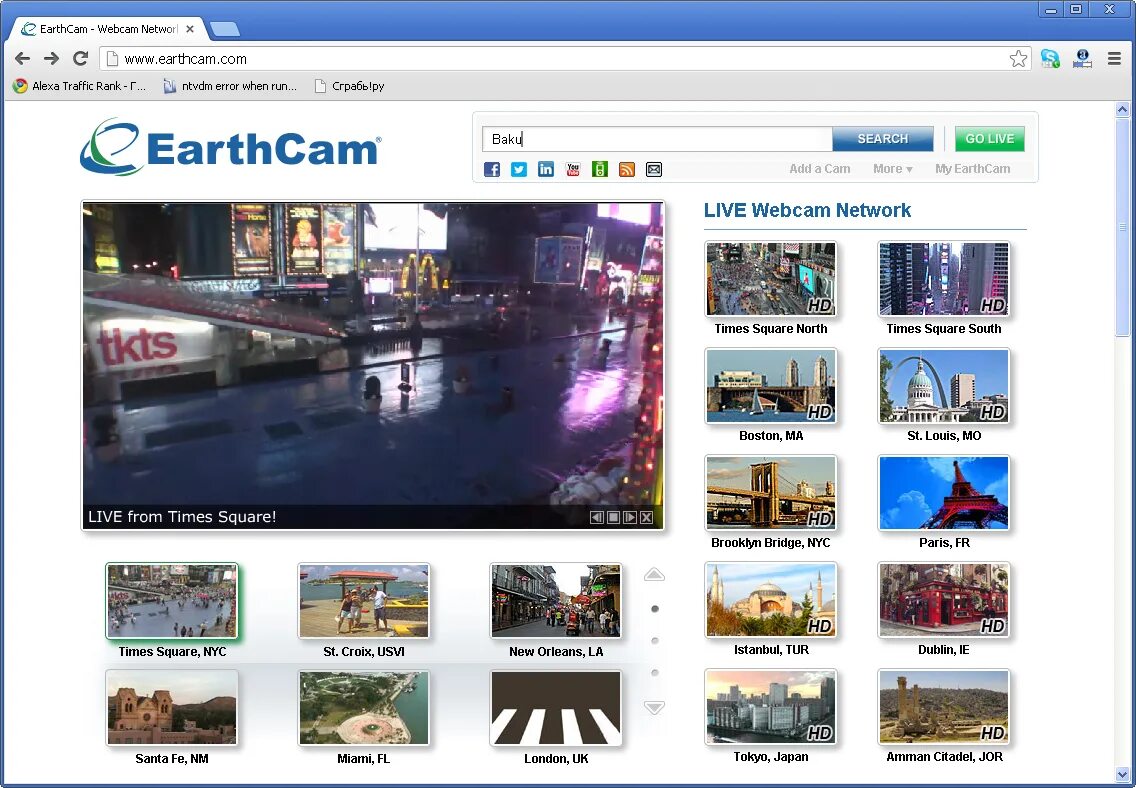Open the Add a Cam link
1136x788 pixels.
tap(819, 169)
